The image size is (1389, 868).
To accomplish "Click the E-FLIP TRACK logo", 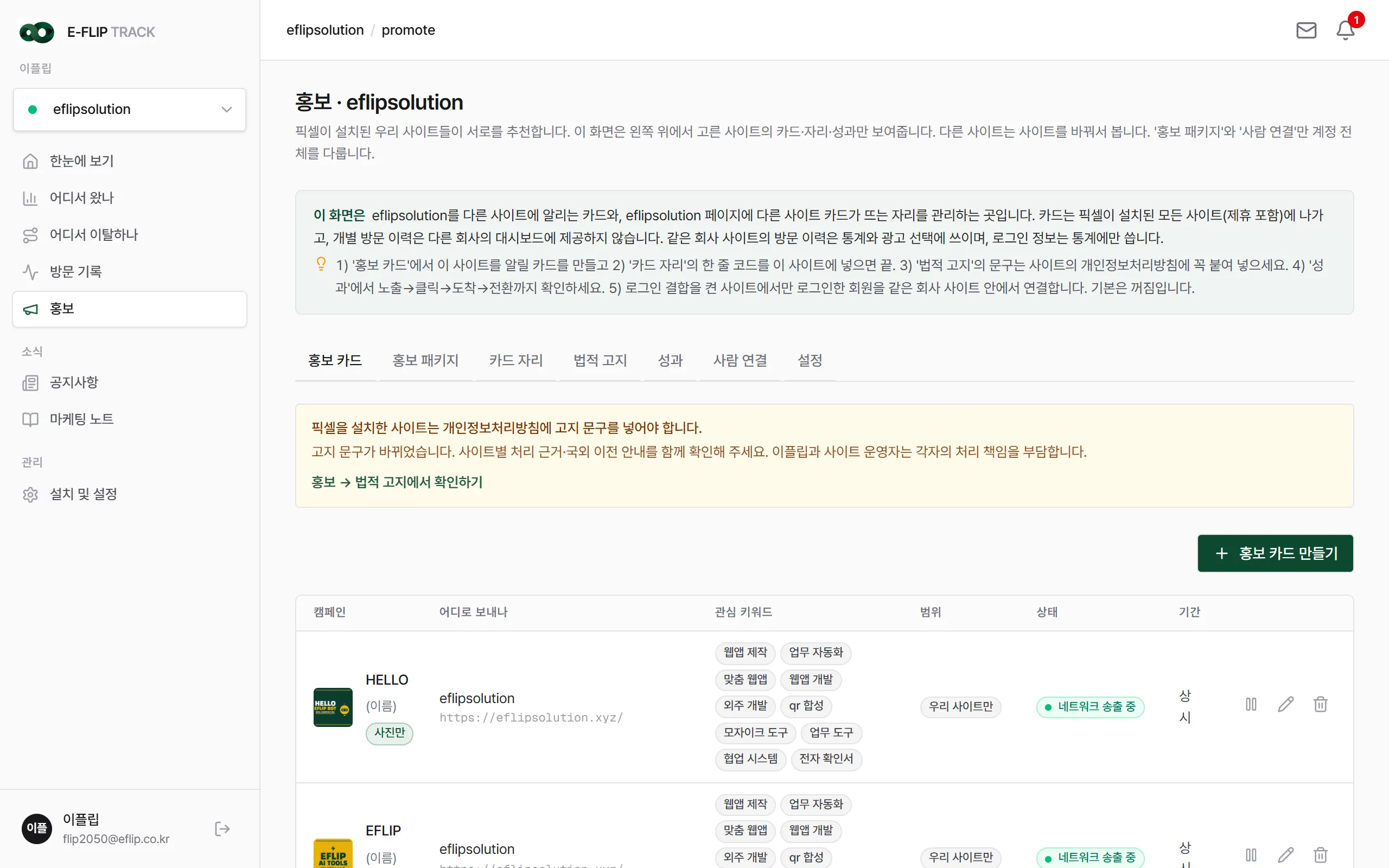I will click(x=87, y=32).
